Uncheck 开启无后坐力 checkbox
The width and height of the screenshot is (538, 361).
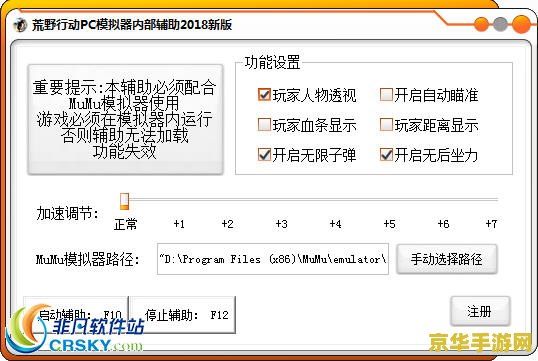tap(386, 155)
